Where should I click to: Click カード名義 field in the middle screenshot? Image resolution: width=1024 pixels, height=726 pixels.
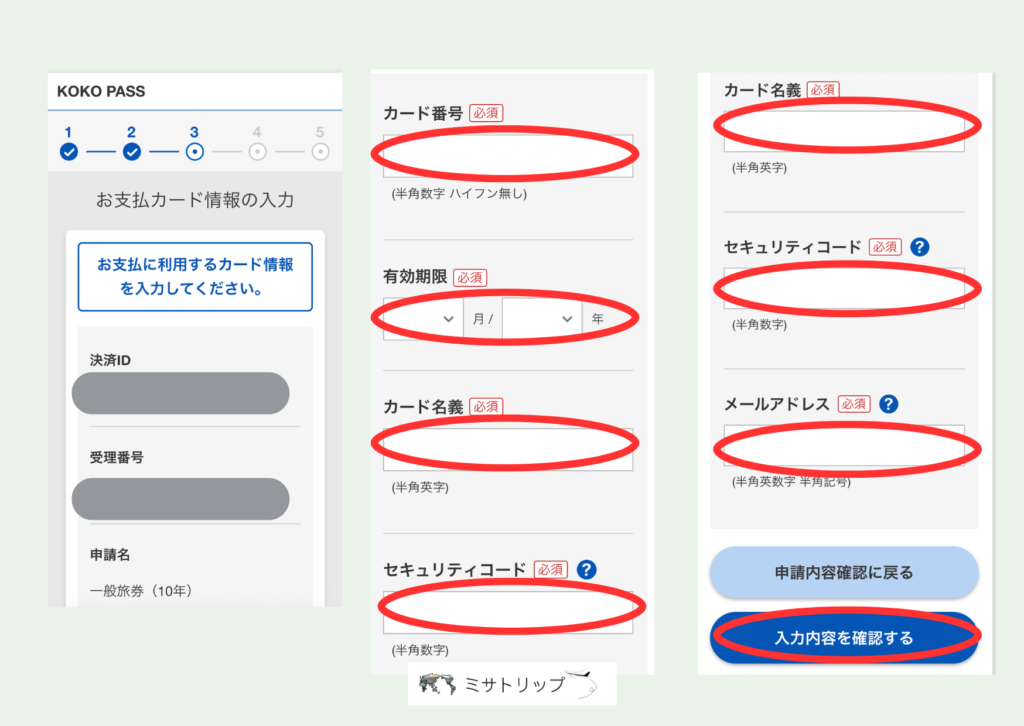507,449
